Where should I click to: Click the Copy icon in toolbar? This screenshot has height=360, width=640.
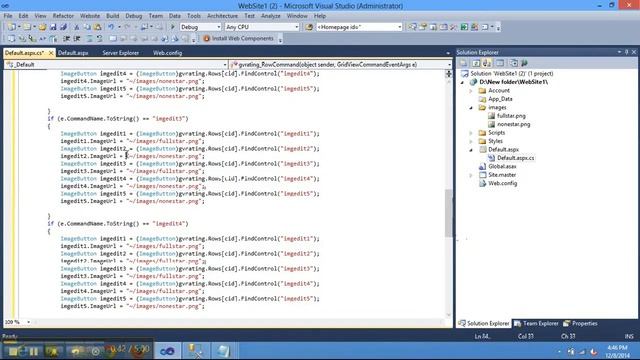(87, 27)
